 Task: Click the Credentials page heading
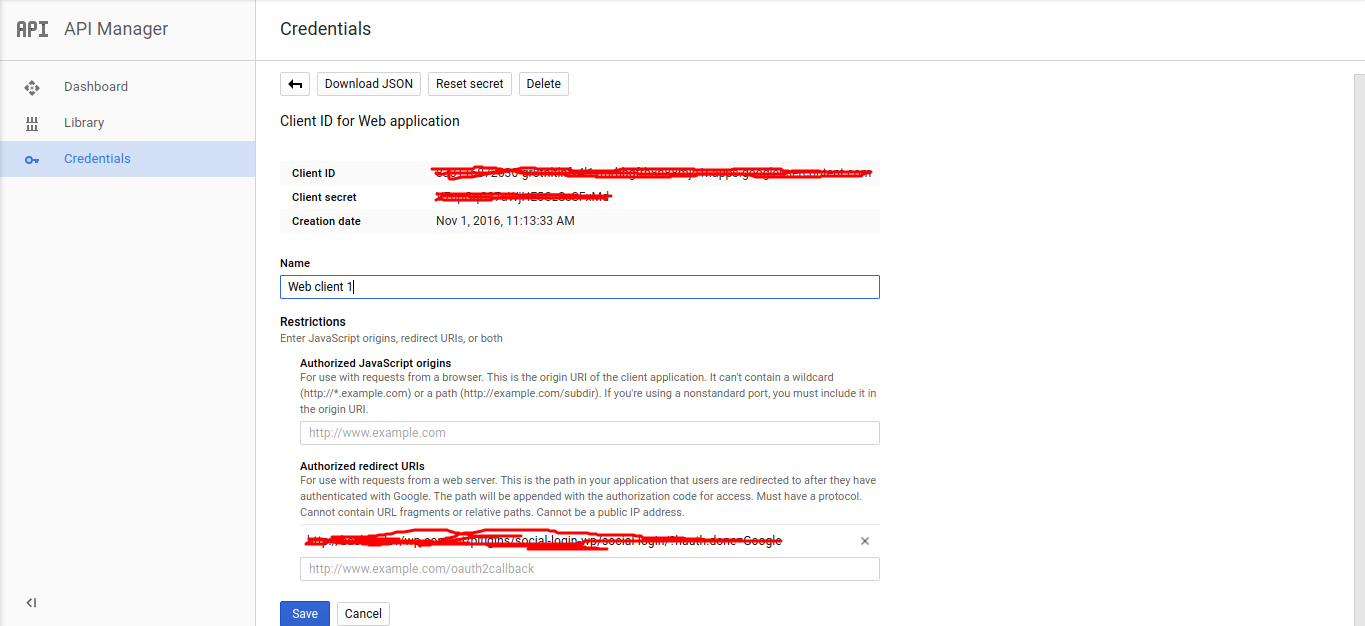pyautogui.click(x=326, y=29)
